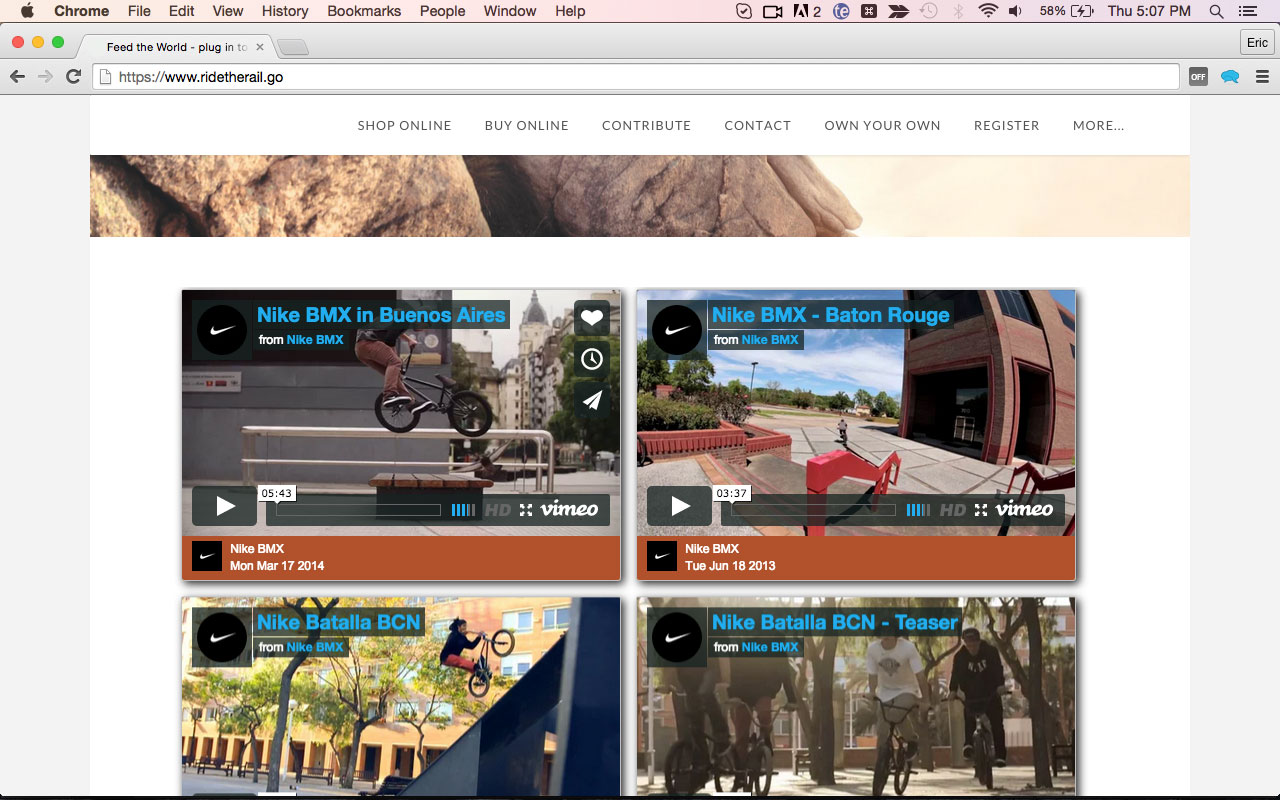Click Nike swoosh avatar on Batalla BCN Teaser

[x=676, y=636]
